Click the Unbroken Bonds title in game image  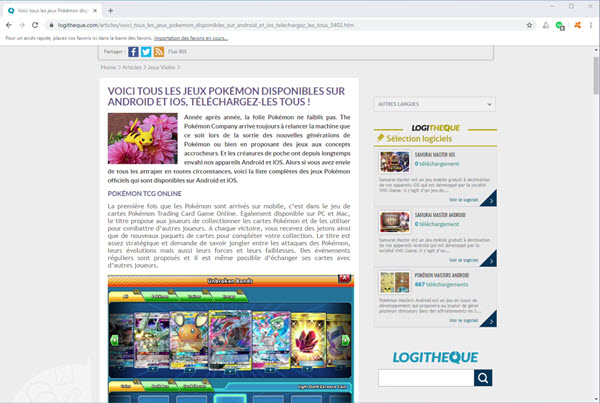tap(230, 281)
